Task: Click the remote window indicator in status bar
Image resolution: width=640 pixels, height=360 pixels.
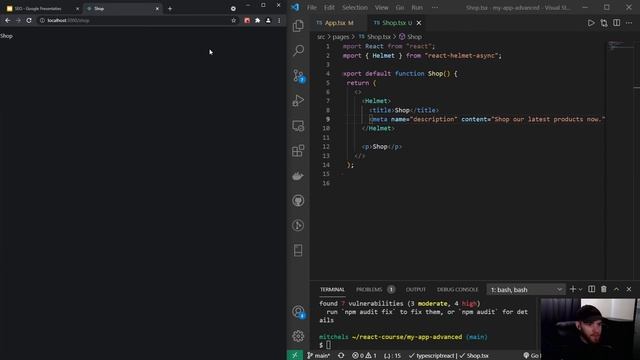Action: click(295, 356)
